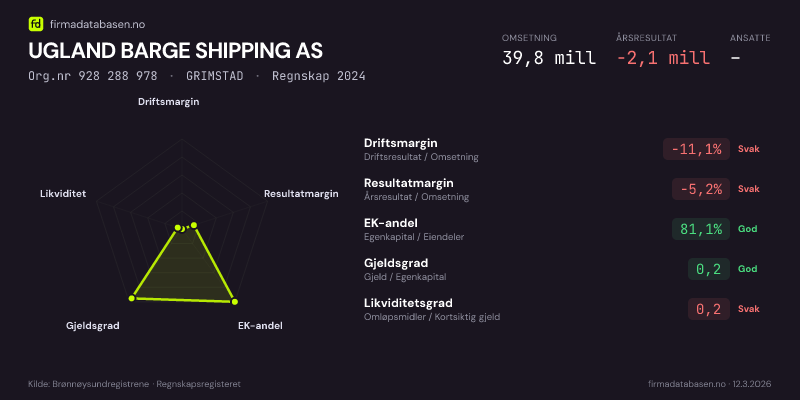
Task: Click the Likviditet axis label on chart
Action: pyautogui.click(x=63, y=192)
